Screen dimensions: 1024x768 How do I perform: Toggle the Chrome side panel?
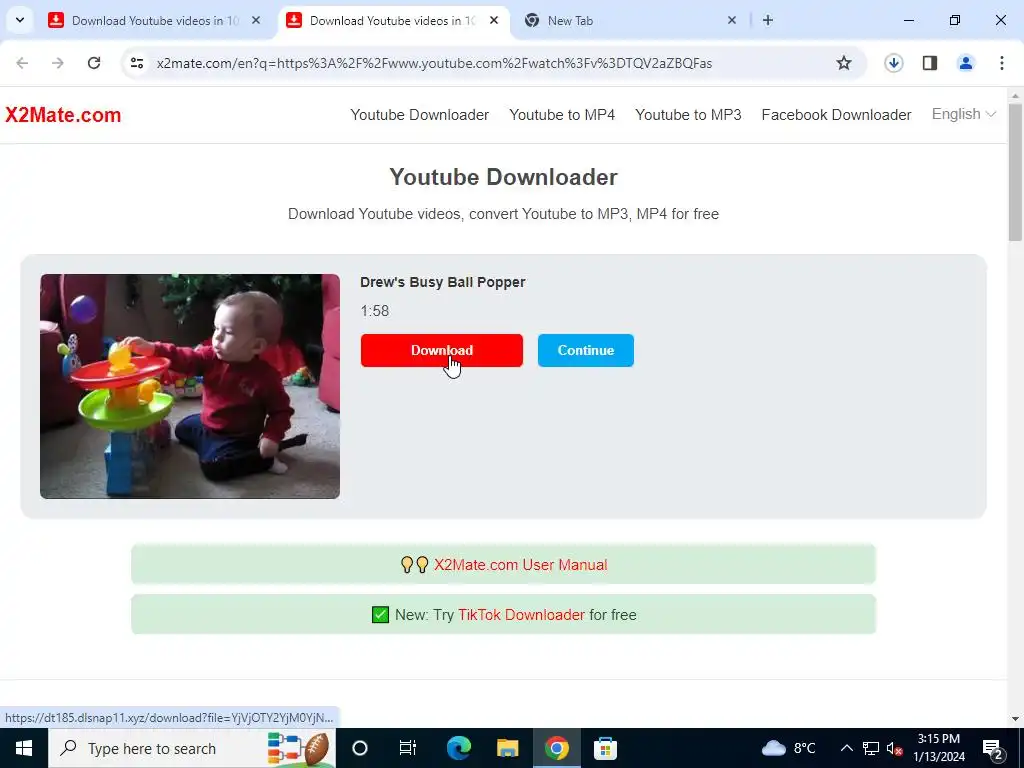(x=930, y=63)
